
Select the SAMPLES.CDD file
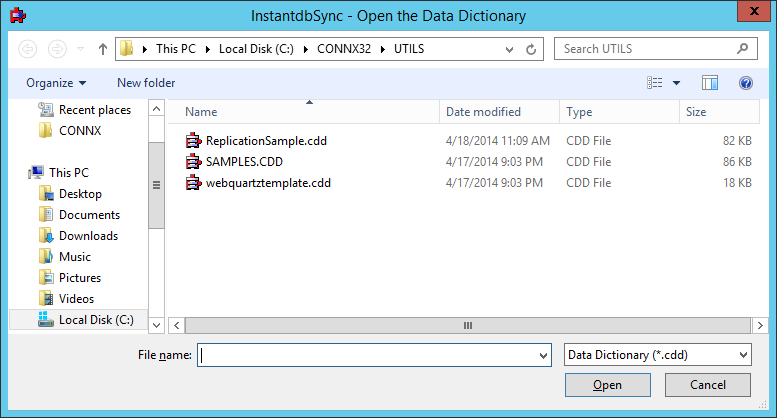244,162
